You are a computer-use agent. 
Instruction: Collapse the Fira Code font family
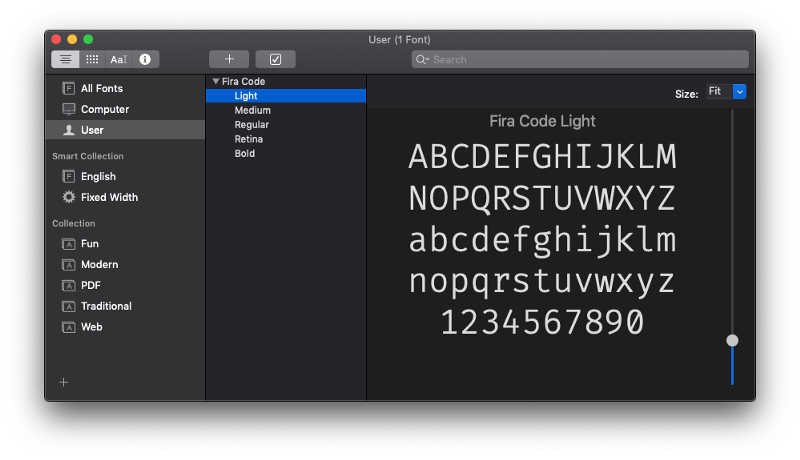[x=215, y=81]
